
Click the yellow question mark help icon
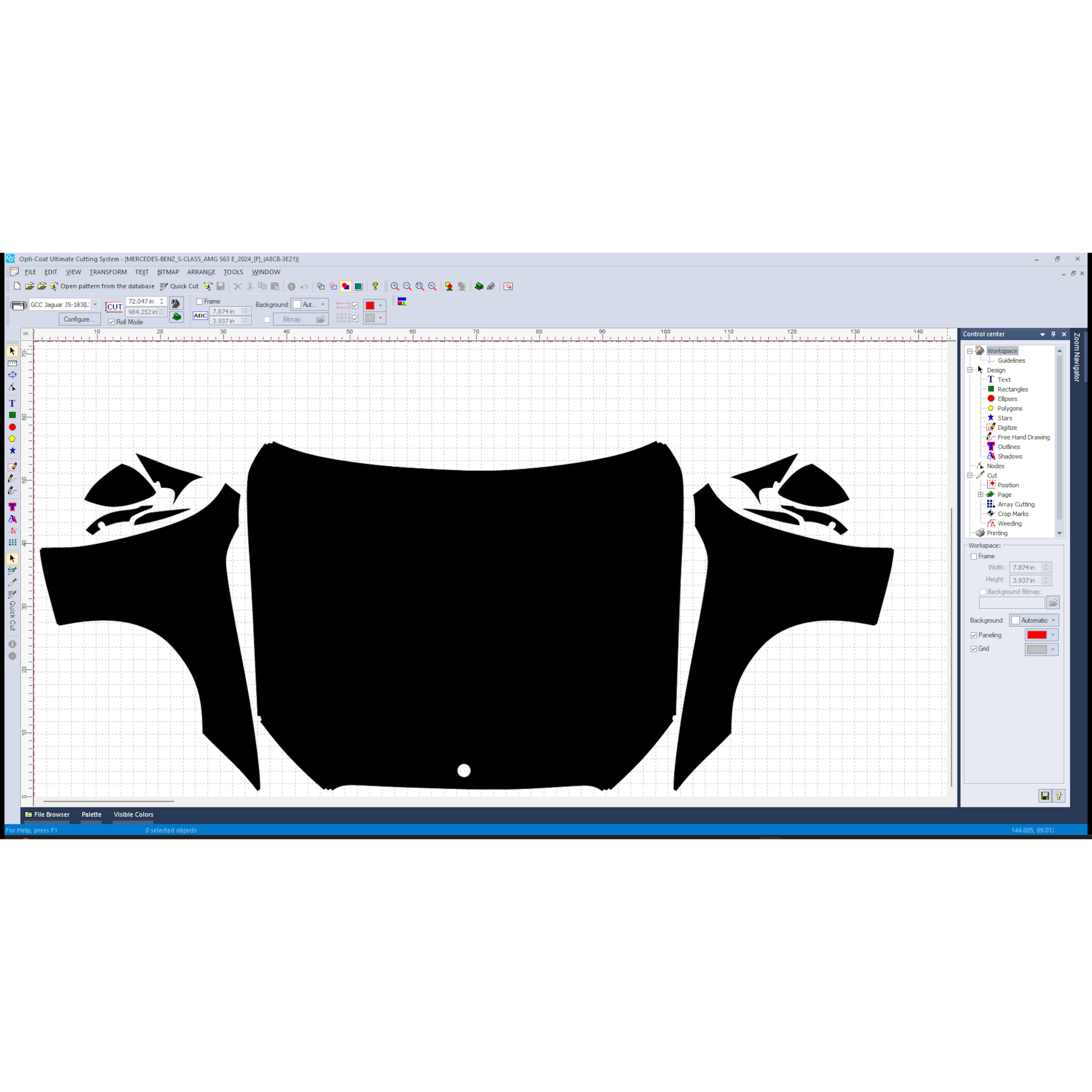(375, 287)
